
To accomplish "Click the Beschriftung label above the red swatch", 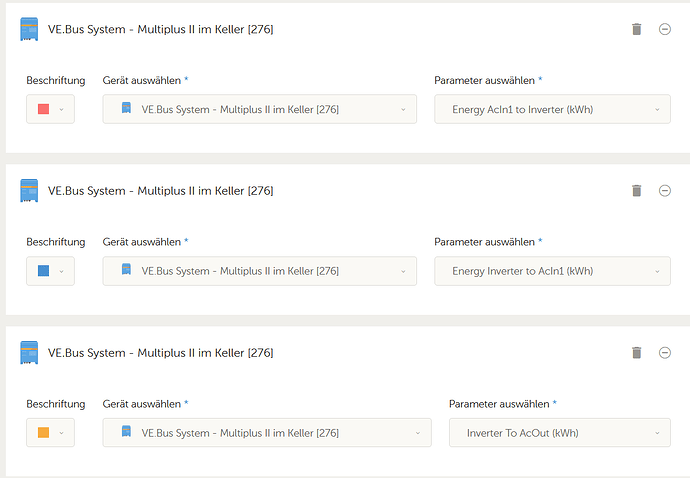I will pyautogui.click(x=55, y=81).
